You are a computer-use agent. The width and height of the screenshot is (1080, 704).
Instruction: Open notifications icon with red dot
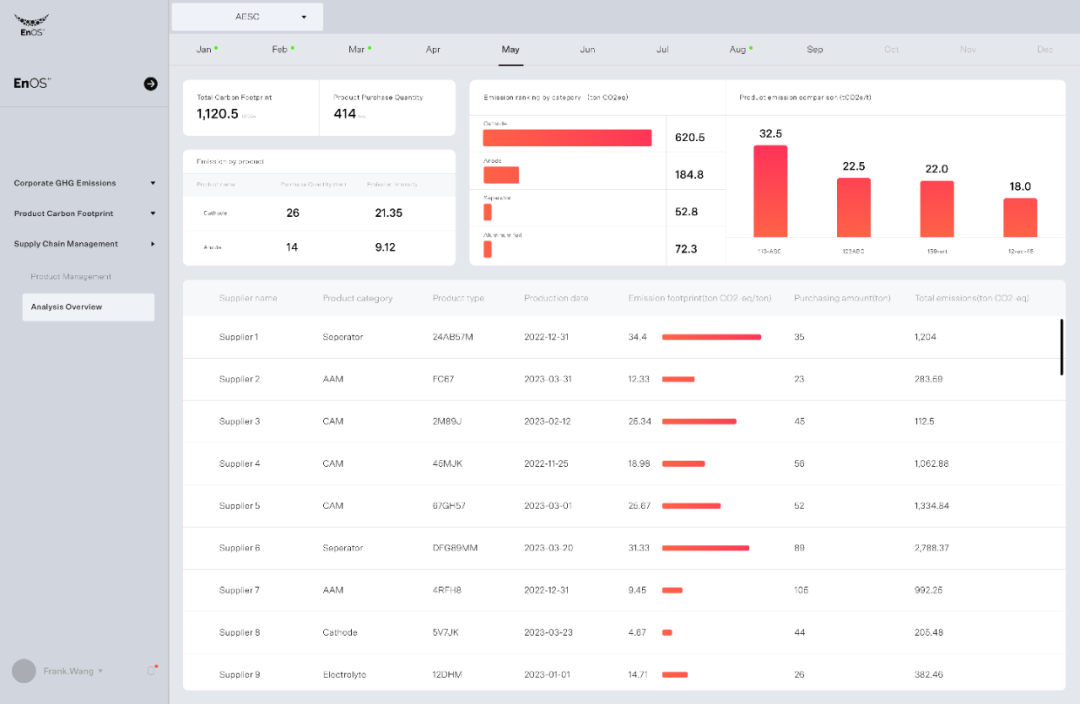click(x=152, y=670)
